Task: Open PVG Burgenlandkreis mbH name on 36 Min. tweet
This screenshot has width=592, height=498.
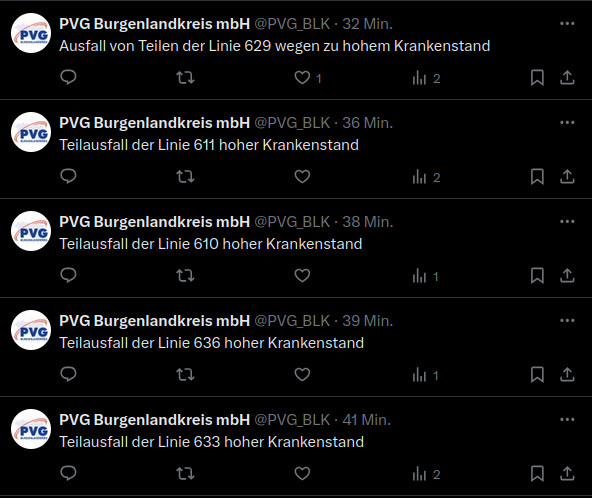Action: point(154,123)
